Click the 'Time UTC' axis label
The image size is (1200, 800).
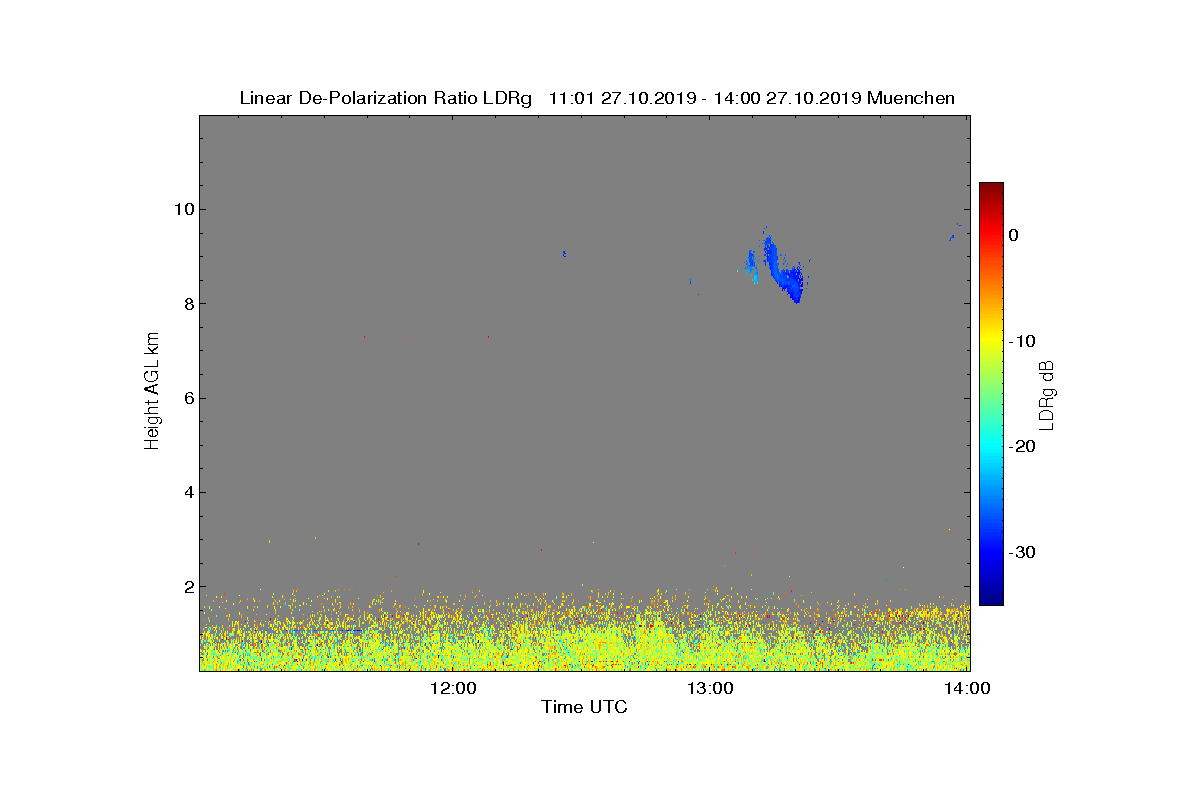click(584, 708)
